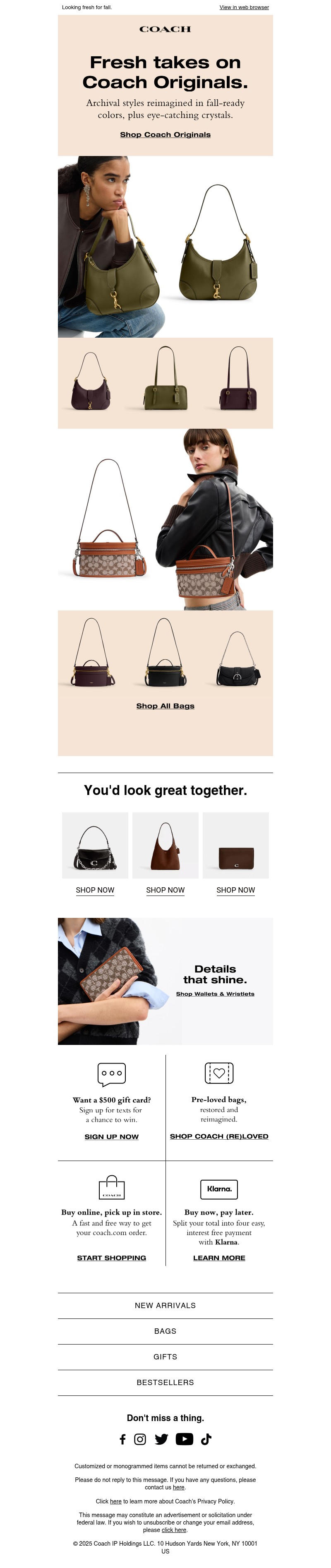Open the Facebook social icon

[x=122, y=1439]
